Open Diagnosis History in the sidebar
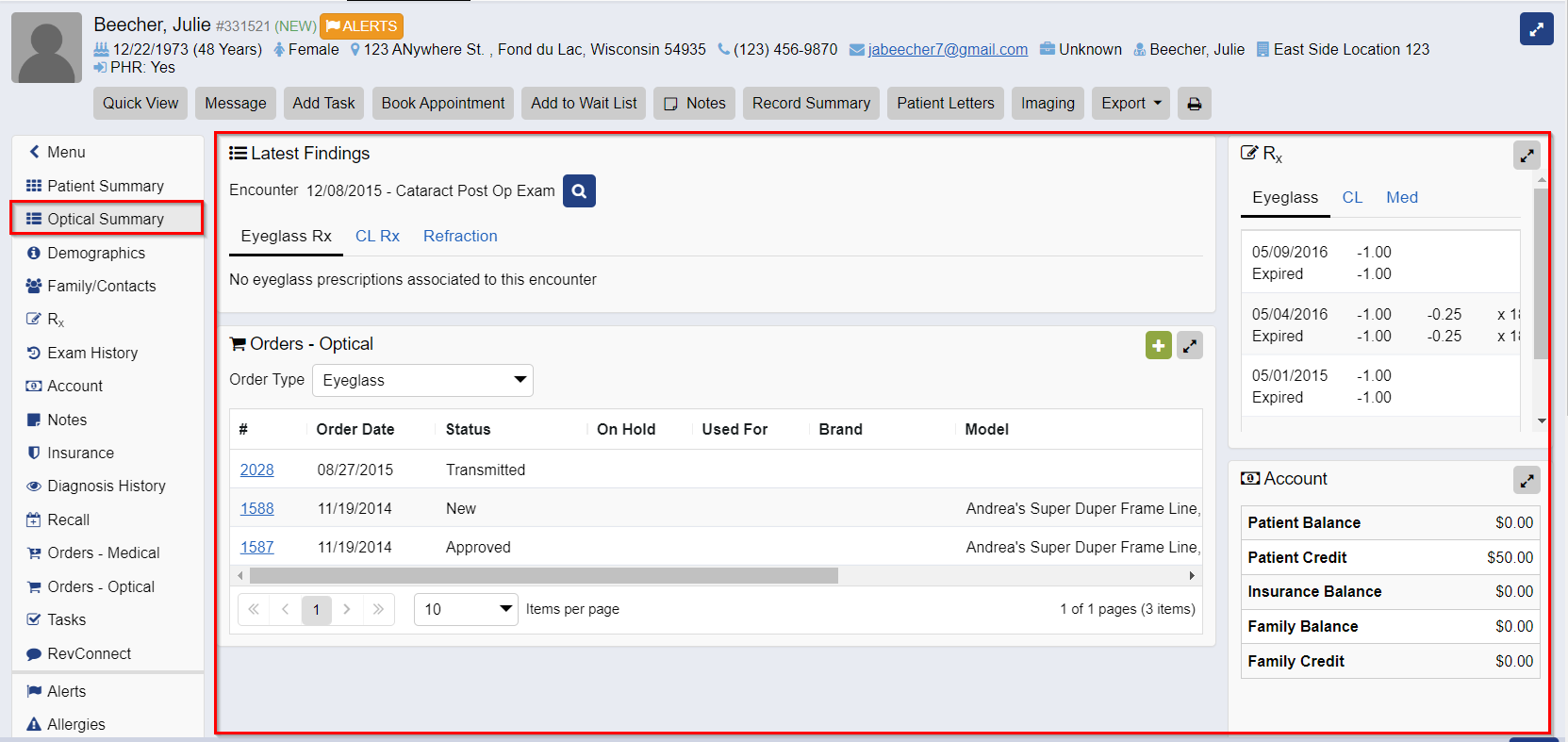Screen dimensions: 1568x742 click(x=106, y=486)
